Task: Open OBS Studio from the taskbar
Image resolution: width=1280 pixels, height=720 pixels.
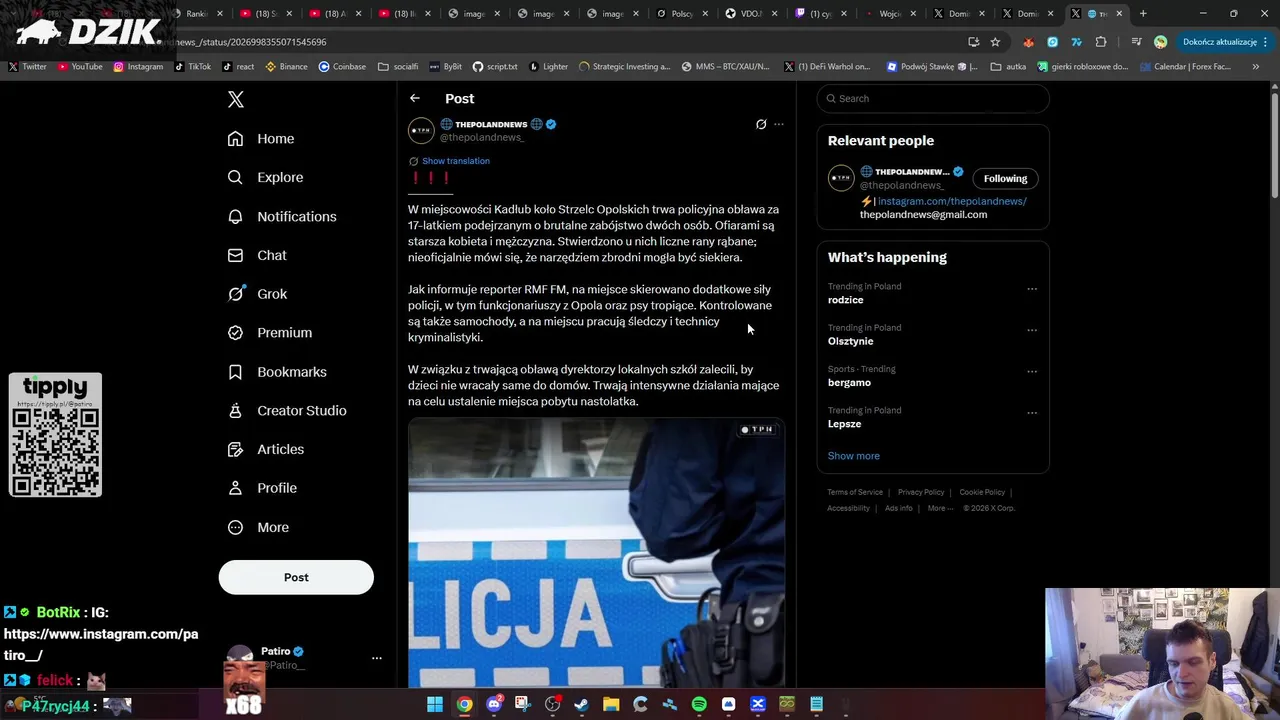Action: coord(553,705)
